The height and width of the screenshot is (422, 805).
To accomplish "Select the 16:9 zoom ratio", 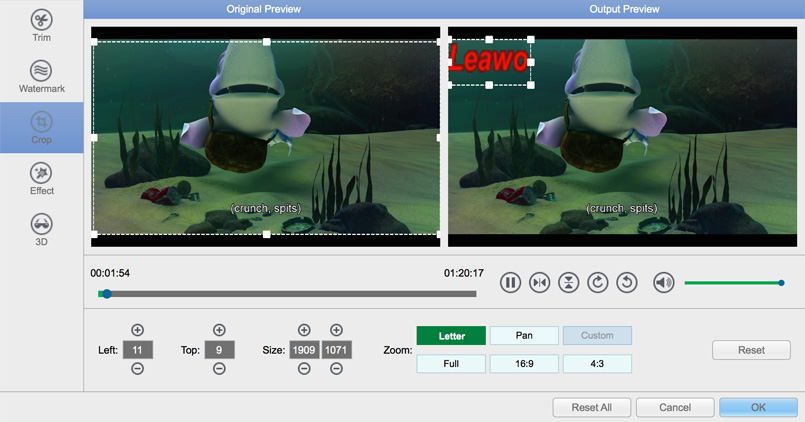I will (524, 363).
